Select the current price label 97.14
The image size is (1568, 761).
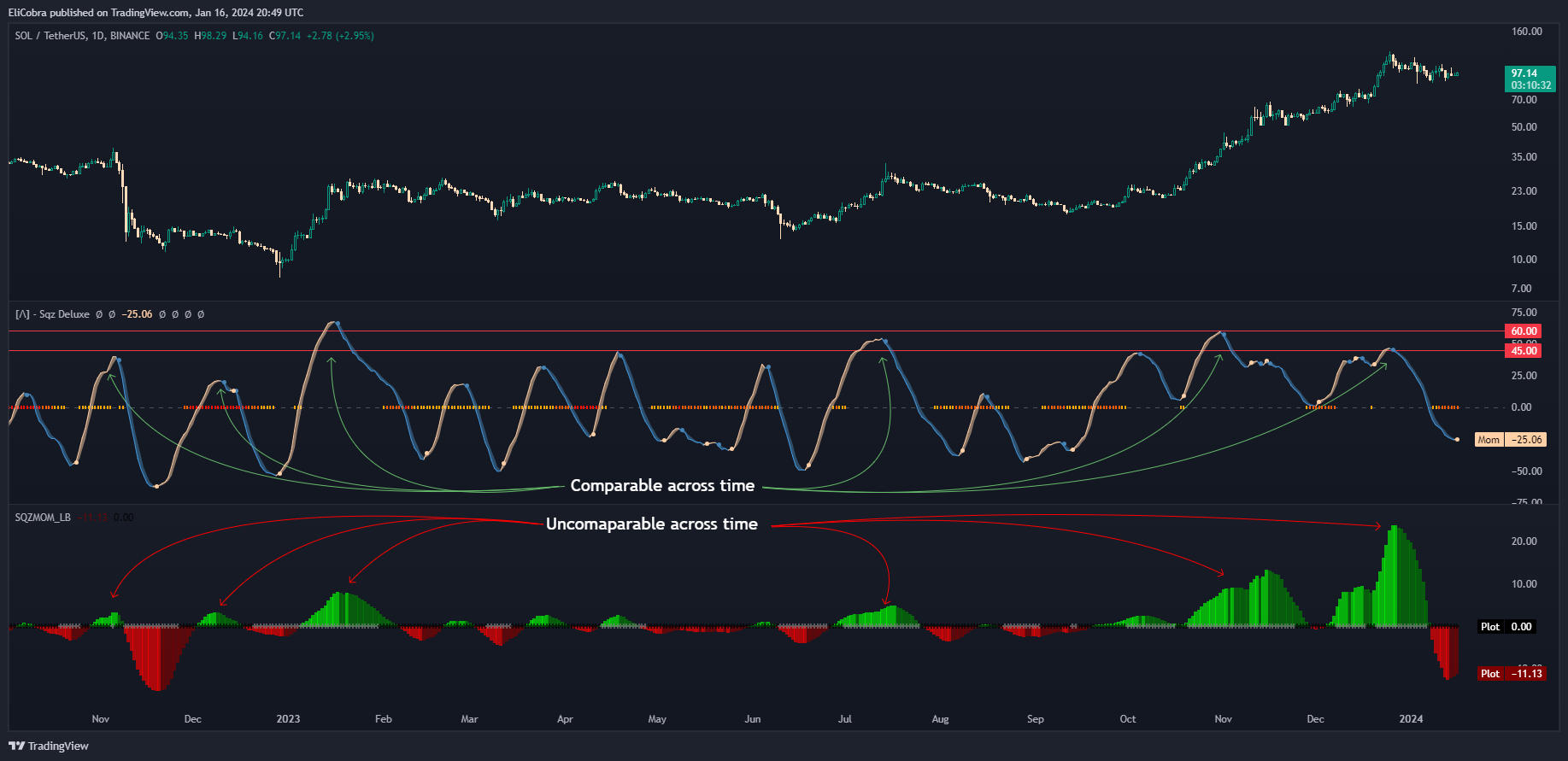pyautogui.click(x=1524, y=73)
